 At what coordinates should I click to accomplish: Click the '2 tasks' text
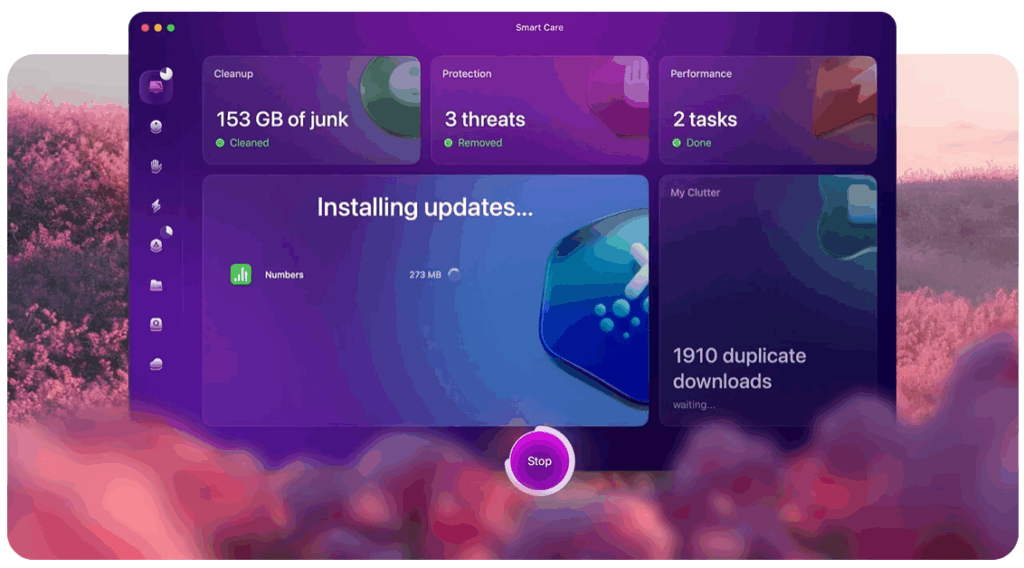(705, 119)
